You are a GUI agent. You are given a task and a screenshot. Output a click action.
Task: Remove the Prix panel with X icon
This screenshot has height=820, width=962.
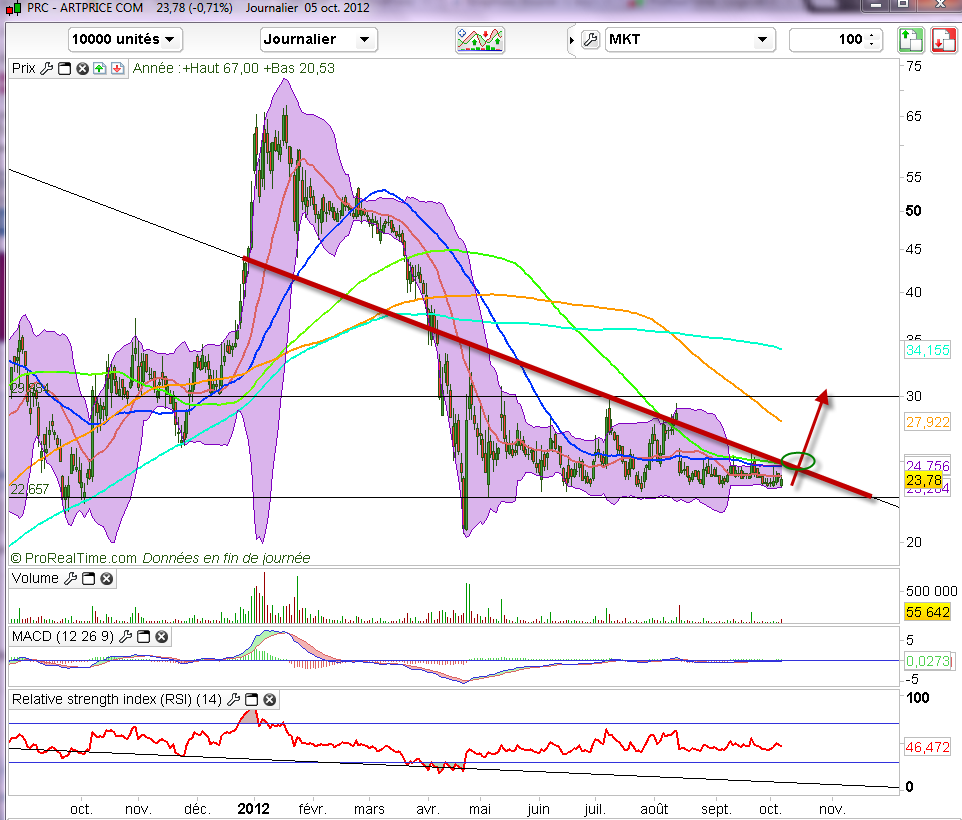point(82,69)
